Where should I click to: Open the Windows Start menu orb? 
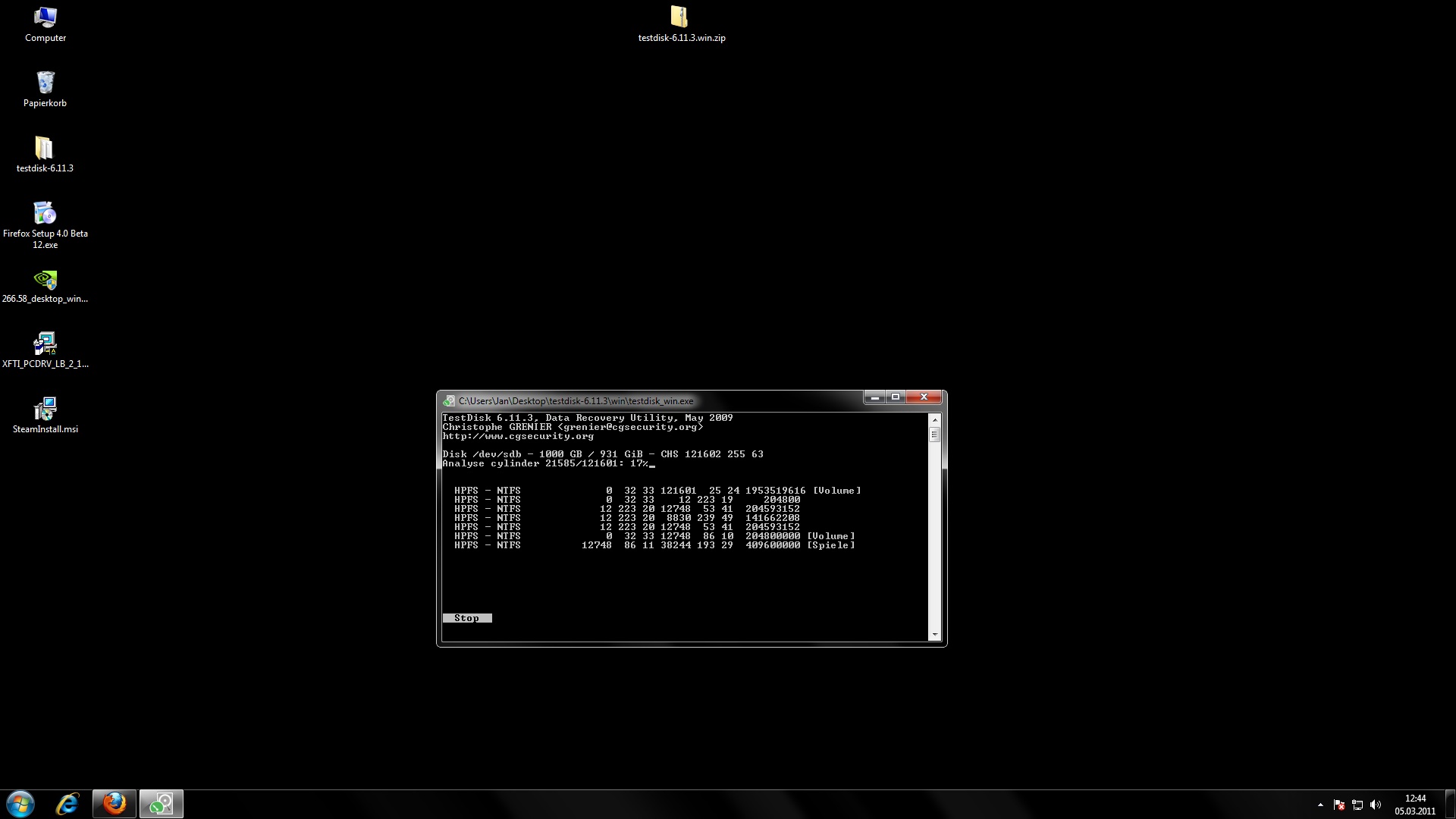pos(20,804)
